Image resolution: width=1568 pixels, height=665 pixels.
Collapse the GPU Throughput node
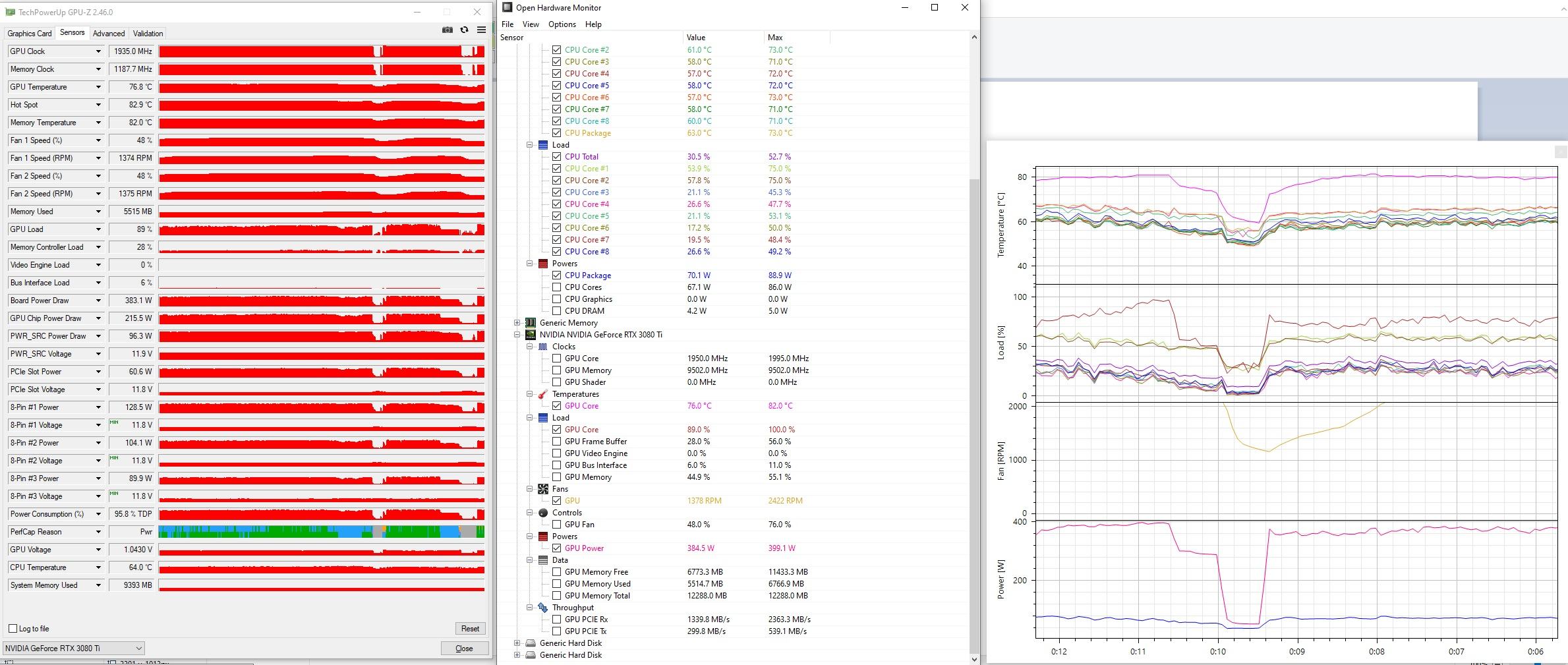click(530, 608)
